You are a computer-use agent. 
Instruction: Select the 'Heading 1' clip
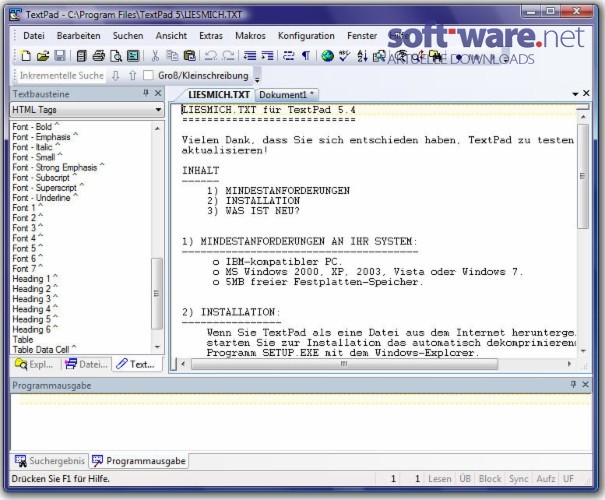tap(35, 279)
